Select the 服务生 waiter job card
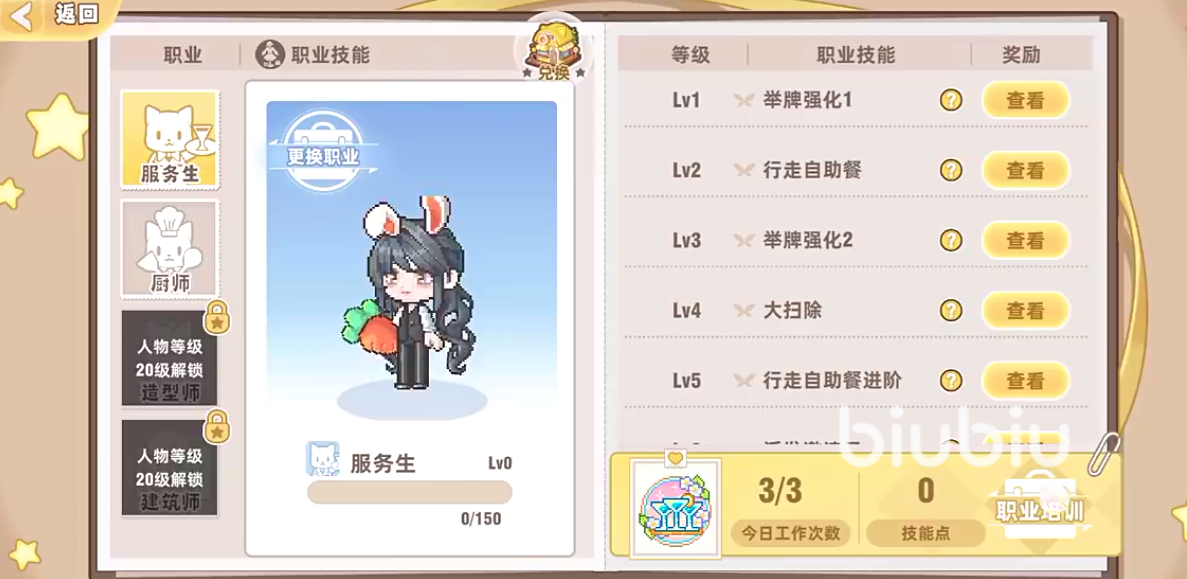The width and height of the screenshot is (1187, 579). (x=170, y=140)
